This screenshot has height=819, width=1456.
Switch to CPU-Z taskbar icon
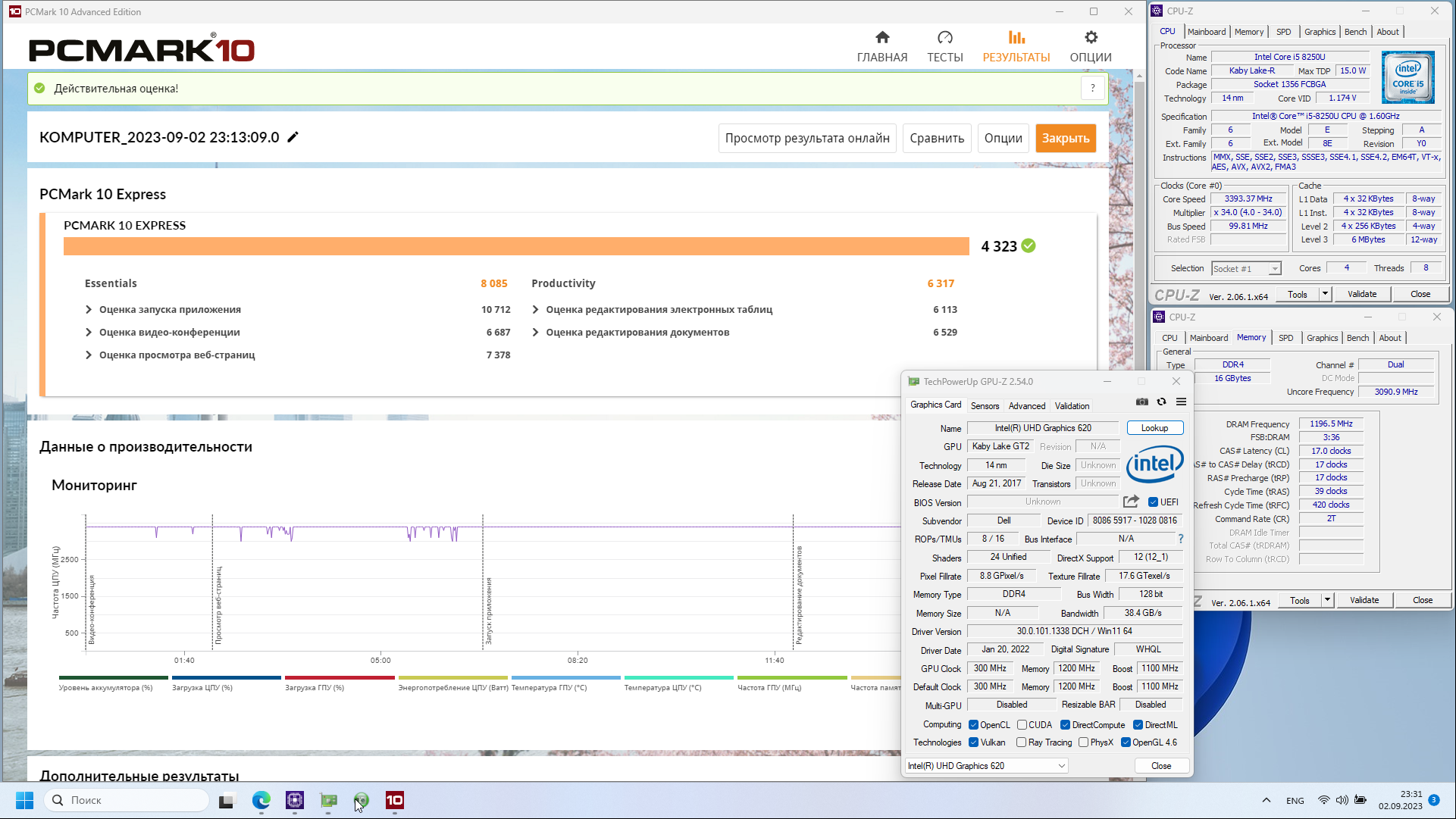pos(295,800)
